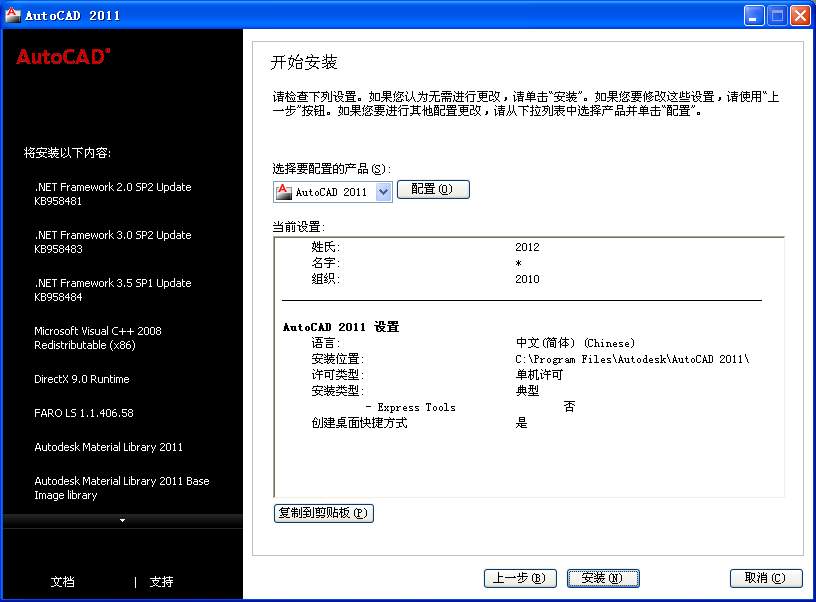
Task: Click Microsoft Visual C++ 2008 Redistributable item
Action: (x=98, y=338)
